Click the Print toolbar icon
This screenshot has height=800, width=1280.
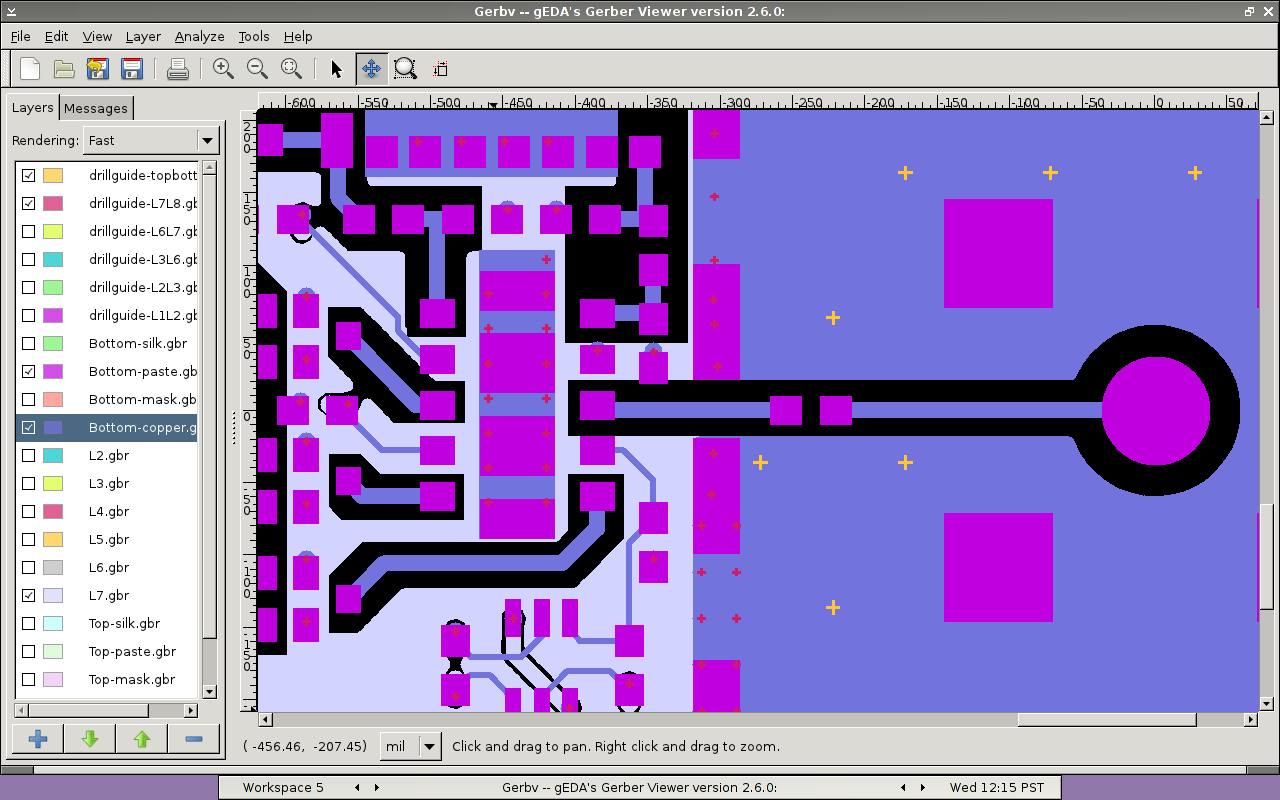177,69
